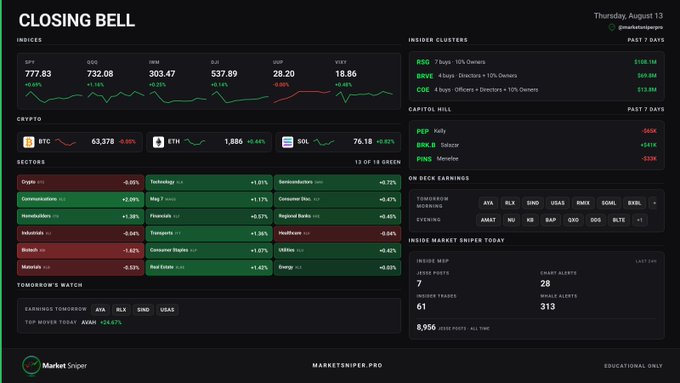Click the Whale Alerts count 313
The width and height of the screenshot is (680, 383).
tap(548, 307)
